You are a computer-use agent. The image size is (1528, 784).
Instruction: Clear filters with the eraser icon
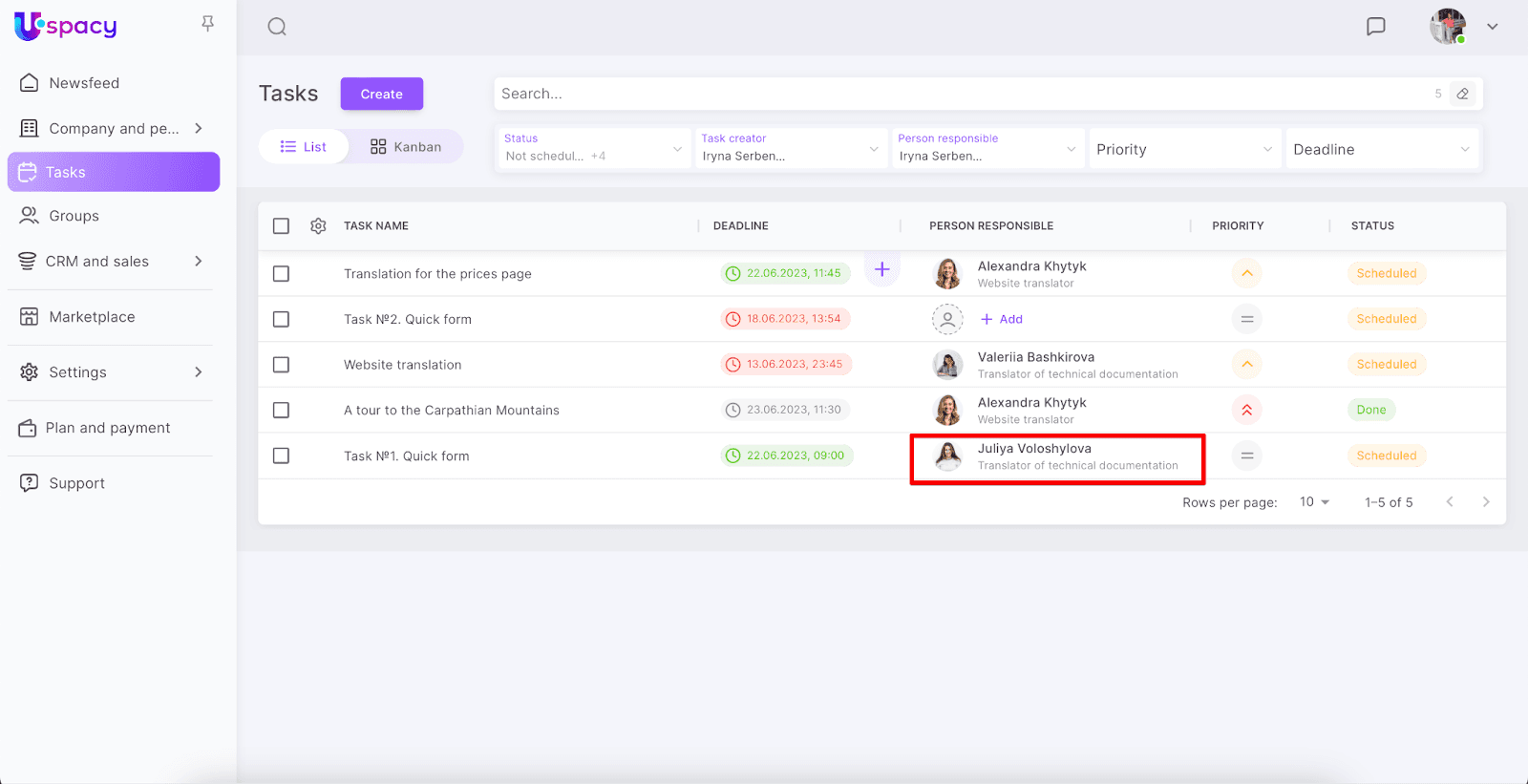pyautogui.click(x=1462, y=94)
